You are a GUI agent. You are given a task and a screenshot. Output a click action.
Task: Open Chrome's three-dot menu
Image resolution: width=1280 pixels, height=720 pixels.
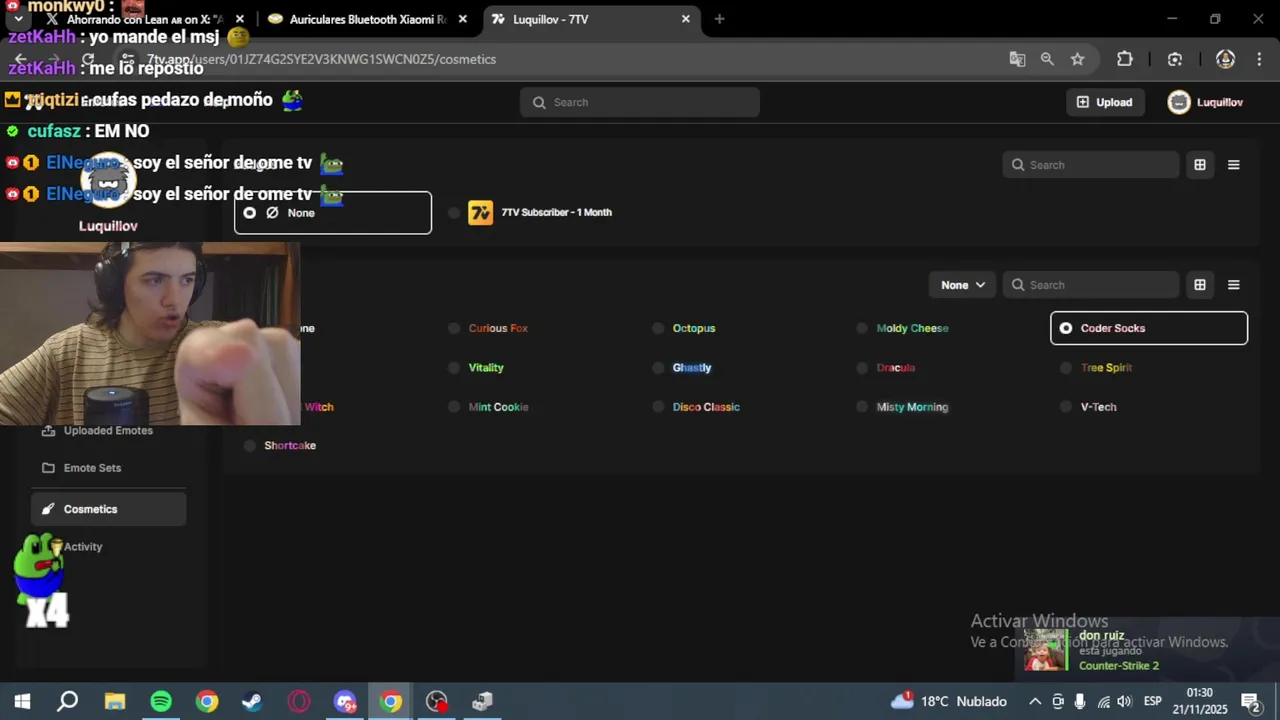pos(1258,59)
